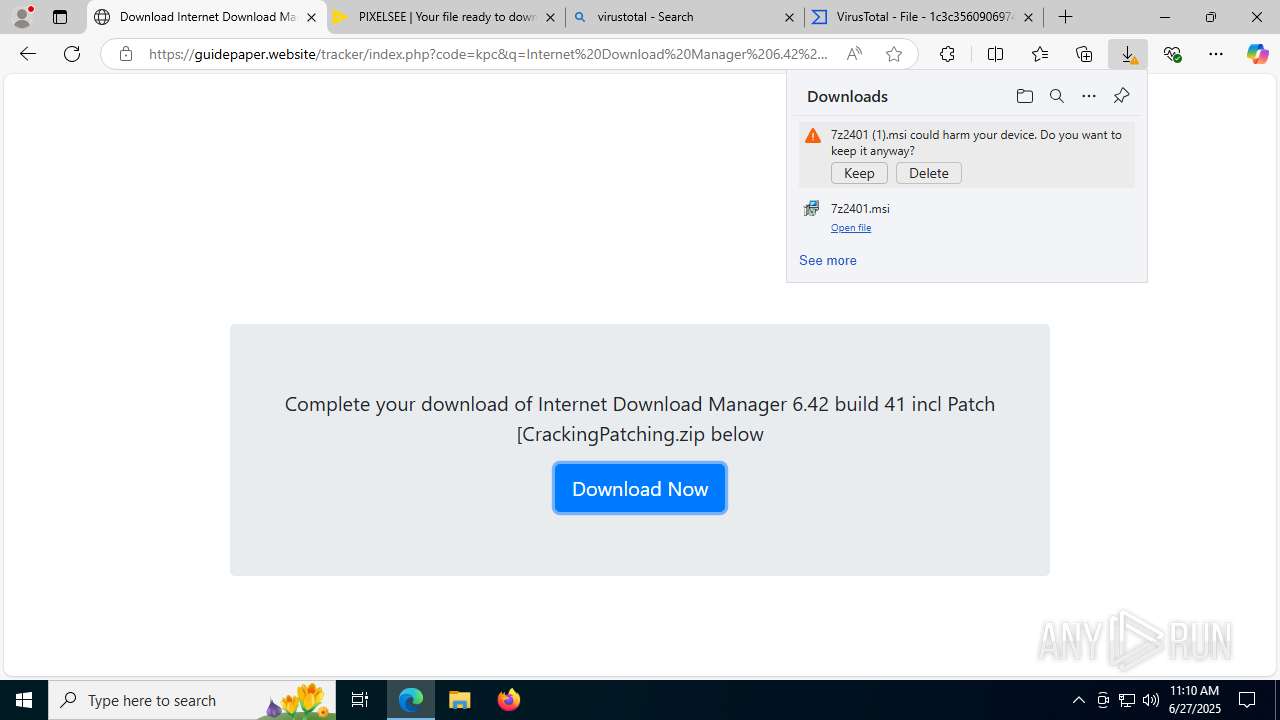
Task: Open the Favorites list icon
Action: [x=1040, y=54]
